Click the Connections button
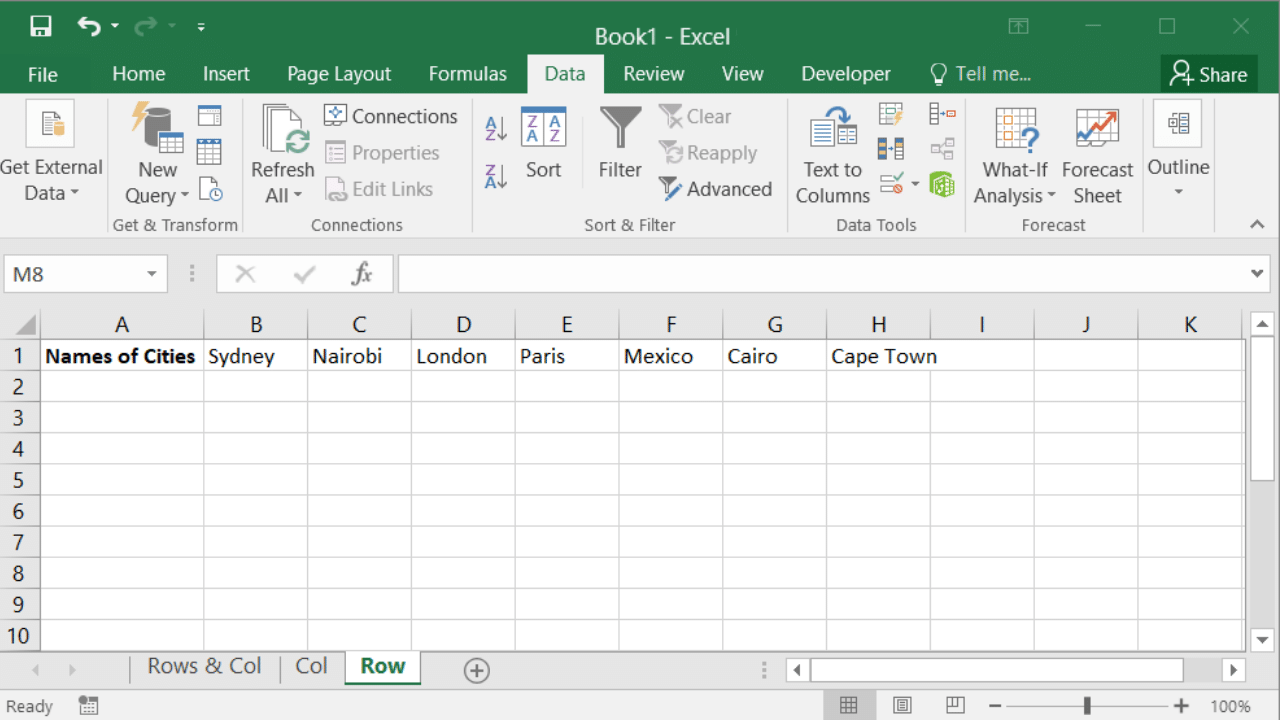The image size is (1280, 720). (x=391, y=116)
